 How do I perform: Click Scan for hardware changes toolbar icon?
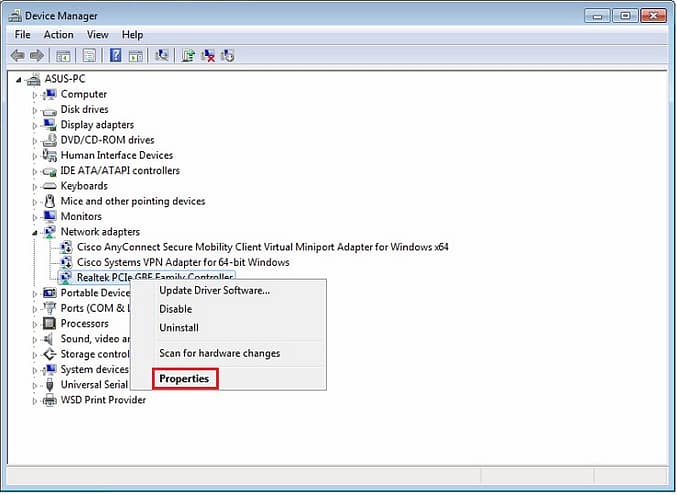pyautogui.click(x=162, y=55)
